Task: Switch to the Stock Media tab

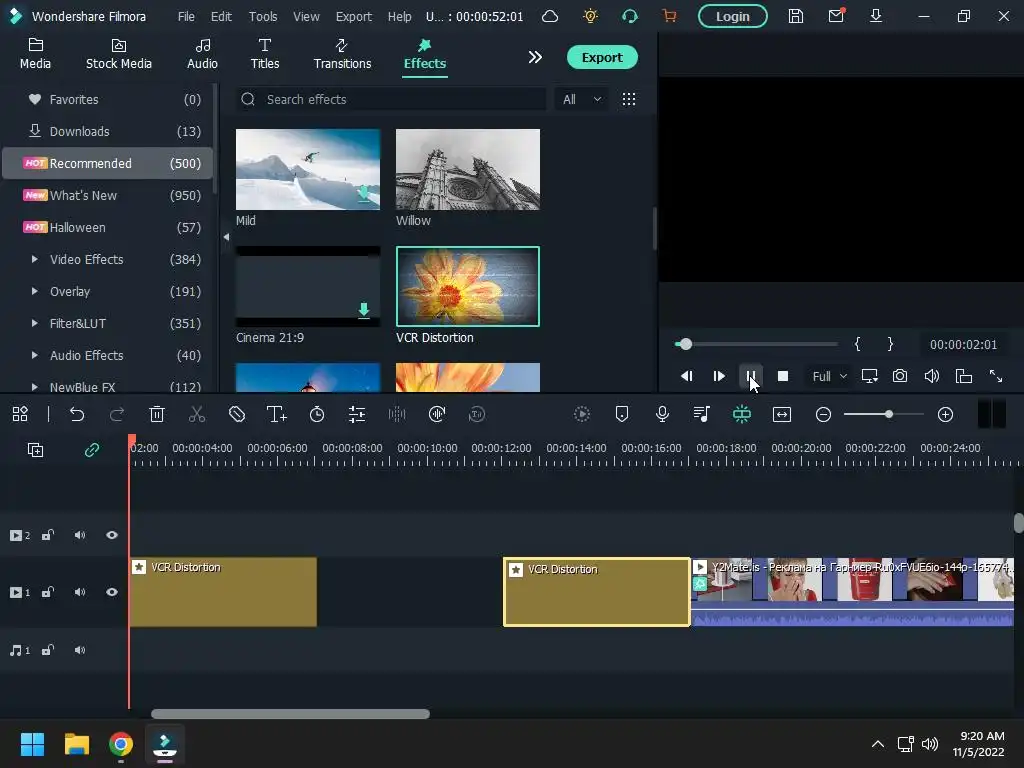Action: (118, 54)
